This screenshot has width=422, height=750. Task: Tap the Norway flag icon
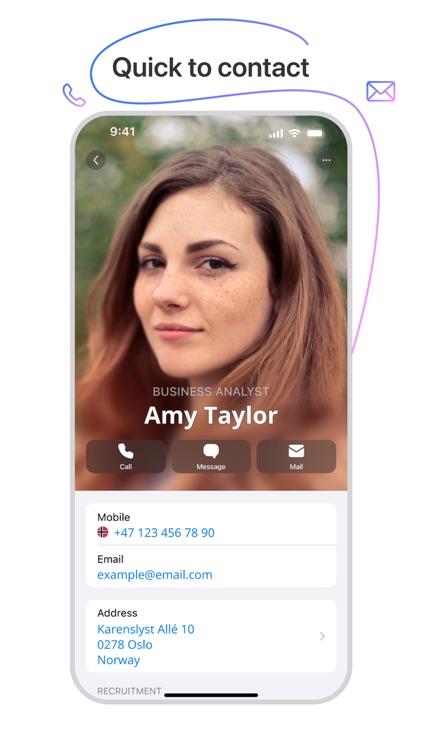click(x=103, y=532)
